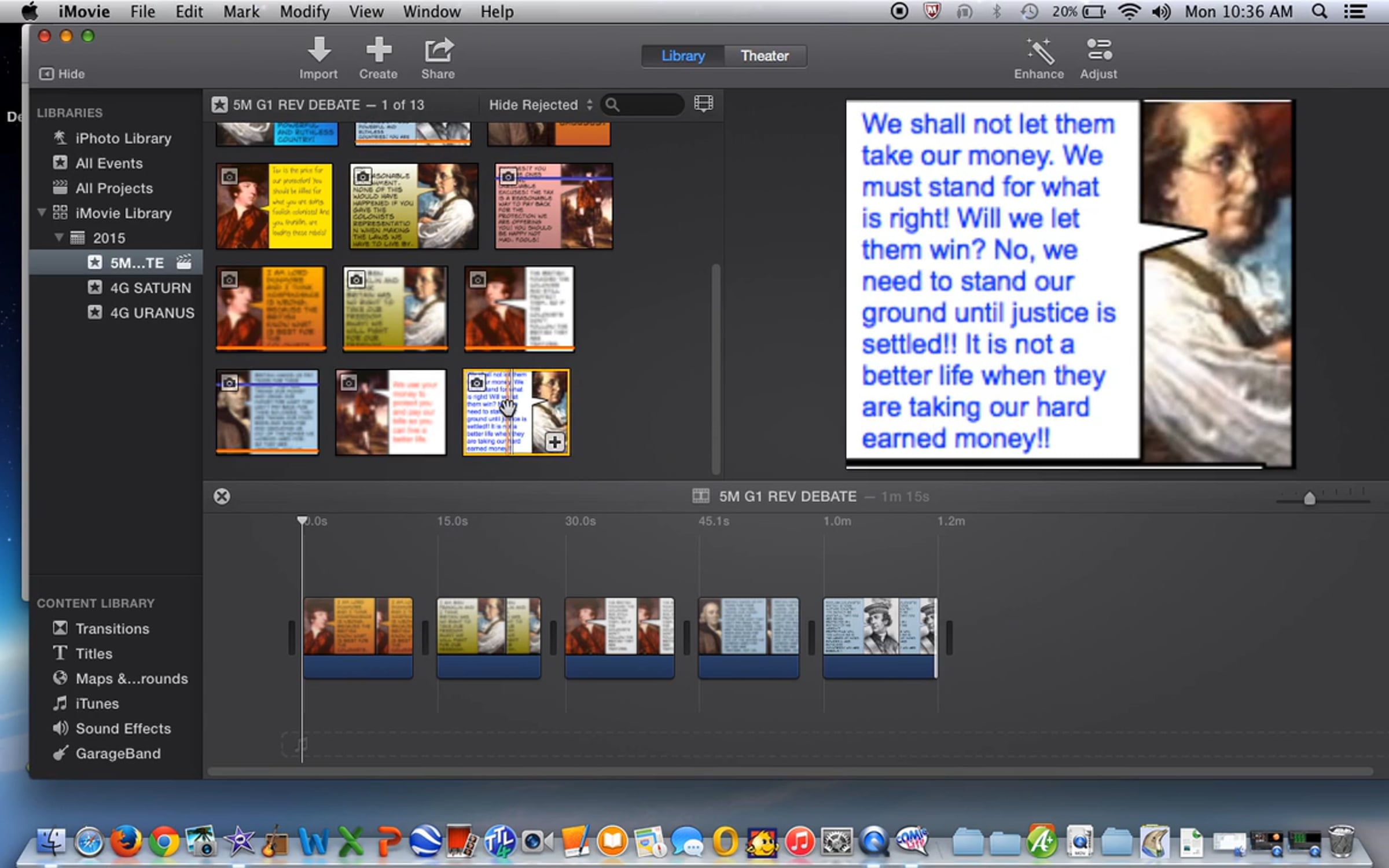The height and width of the screenshot is (868, 1389).
Task: Click the Share toolbar icon
Action: click(438, 50)
